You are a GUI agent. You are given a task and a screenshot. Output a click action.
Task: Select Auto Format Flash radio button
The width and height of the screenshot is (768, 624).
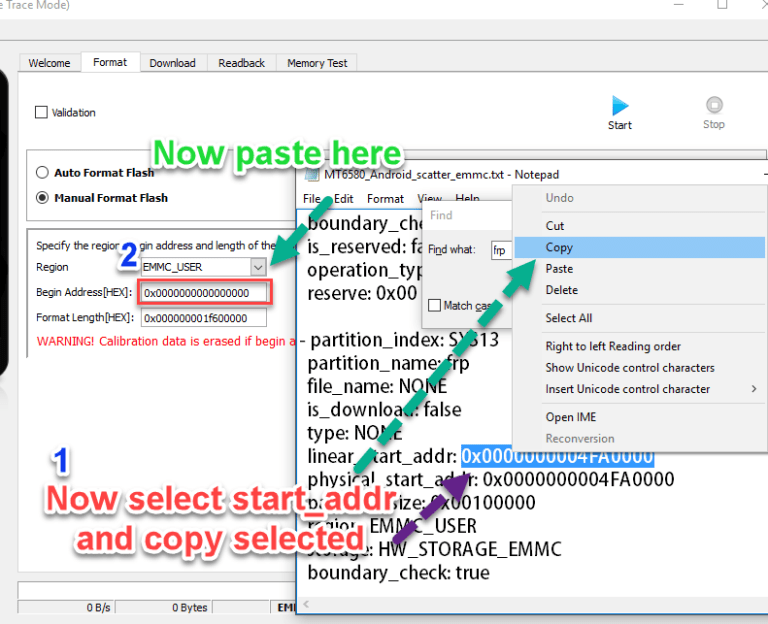pos(42,172)
